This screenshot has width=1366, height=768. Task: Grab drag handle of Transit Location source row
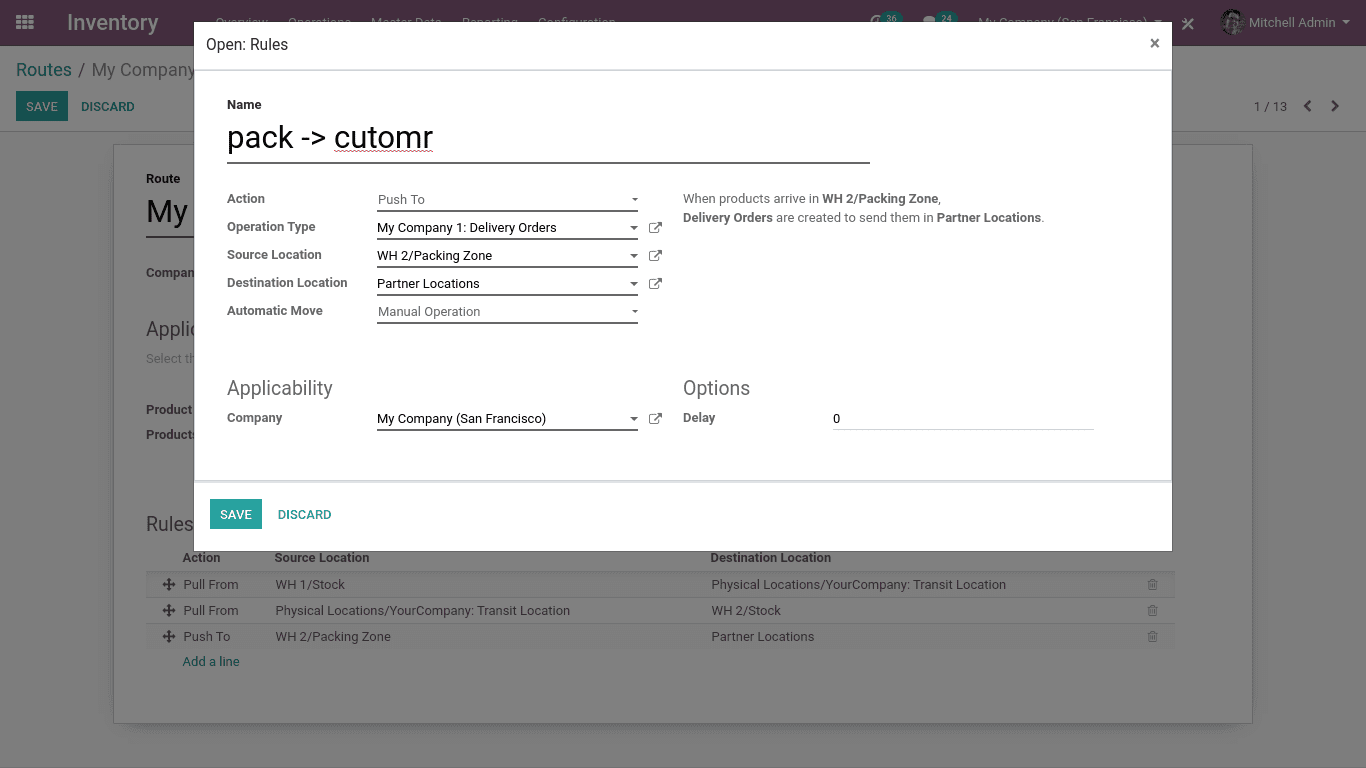click(169, 610)
